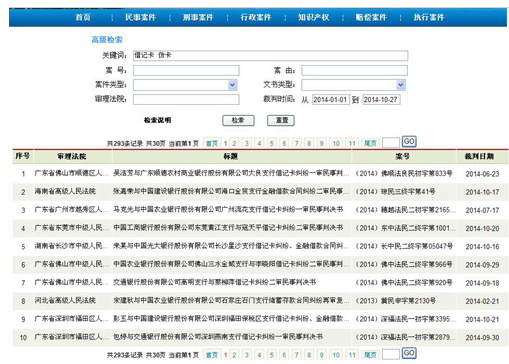Go to the 刑事案件 section
Screen dimensions: 509x364
tap(198, 17)
